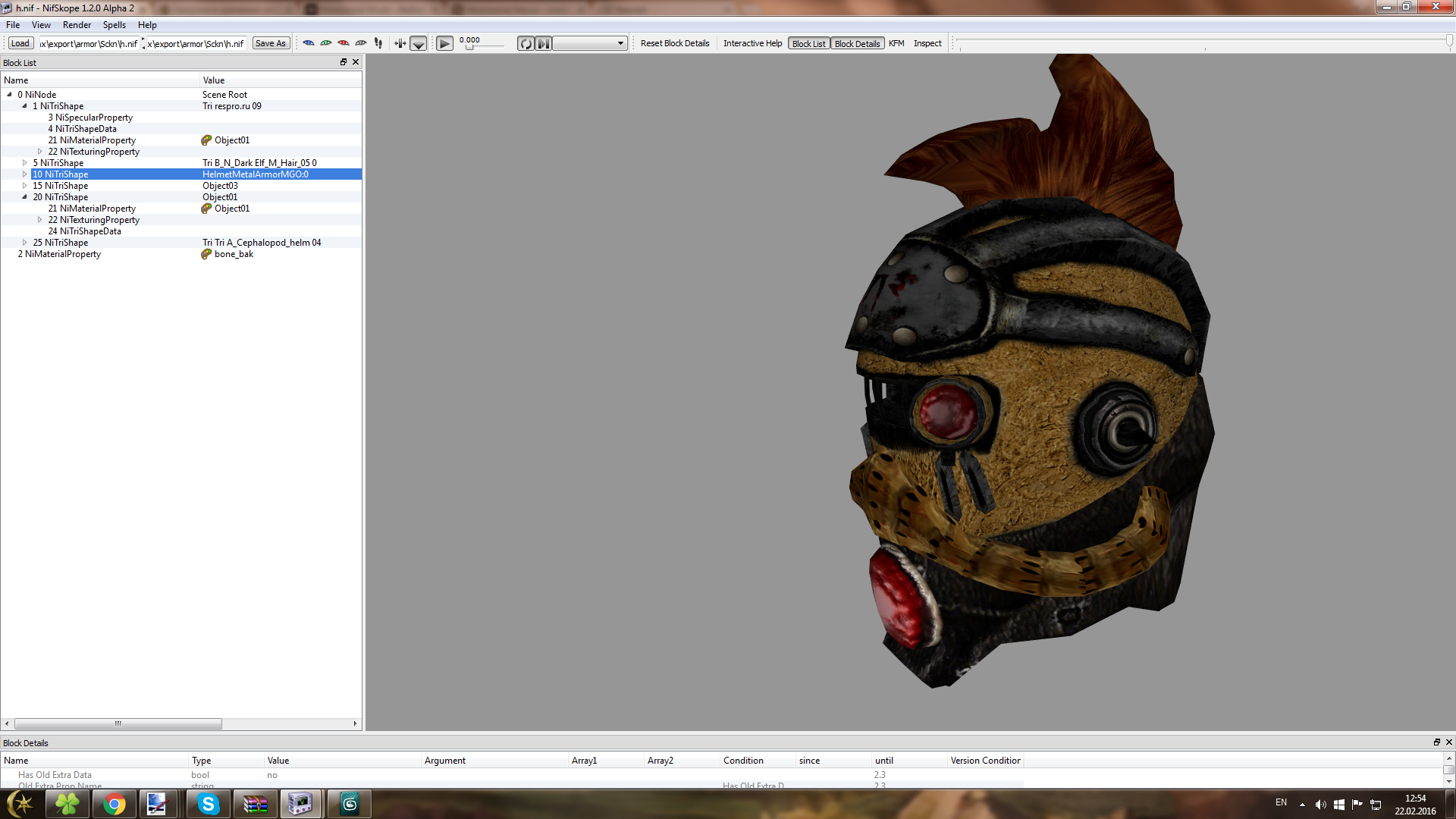The height and width of the screenshot is (819, 1456).
Task: Click the 'Tri respro.ru 09' value
Action: [x=232, y=106]
